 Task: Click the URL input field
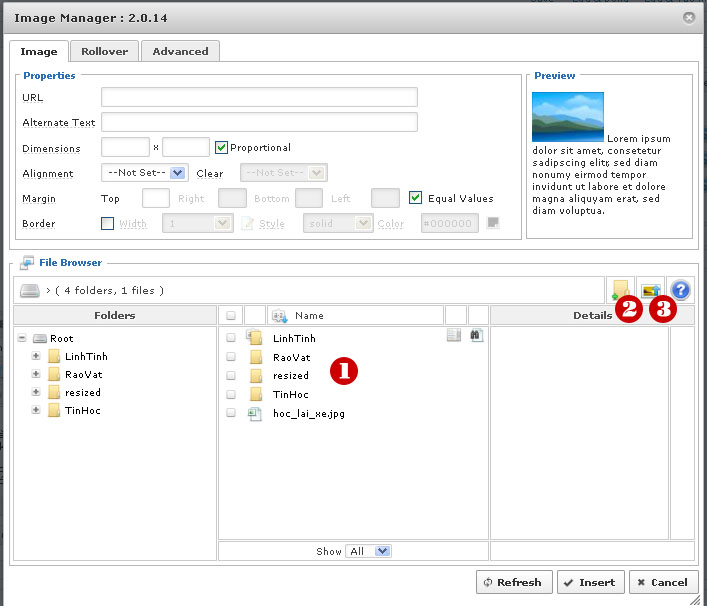tap(259, 97)
